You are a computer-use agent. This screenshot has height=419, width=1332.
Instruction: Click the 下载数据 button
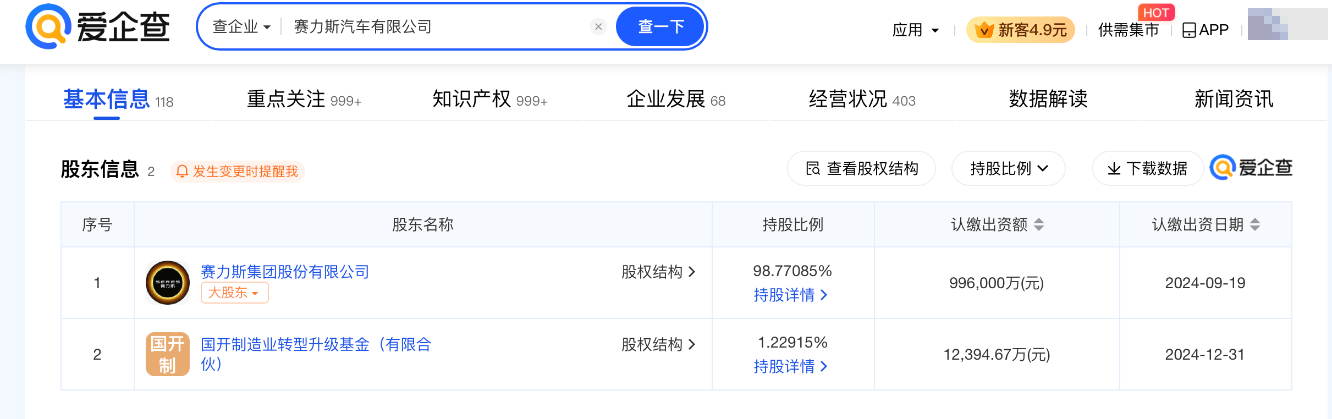1147,169
